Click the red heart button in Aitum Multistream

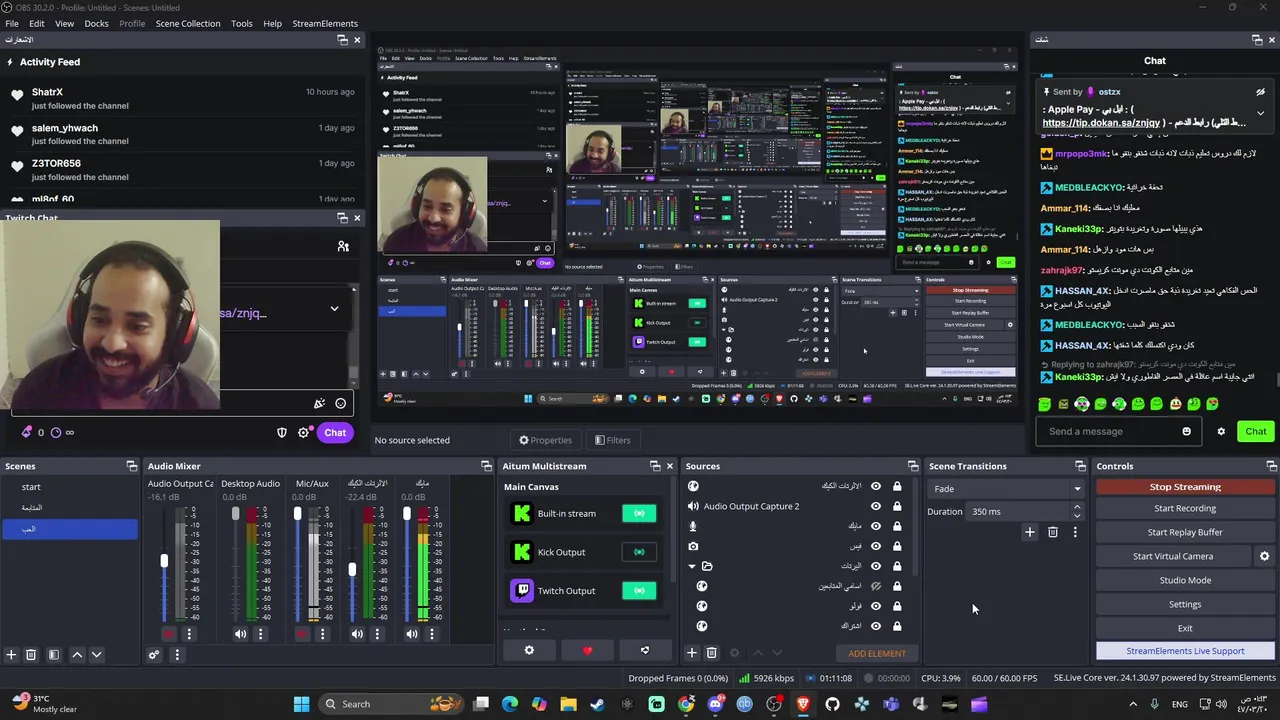[587, 651]
